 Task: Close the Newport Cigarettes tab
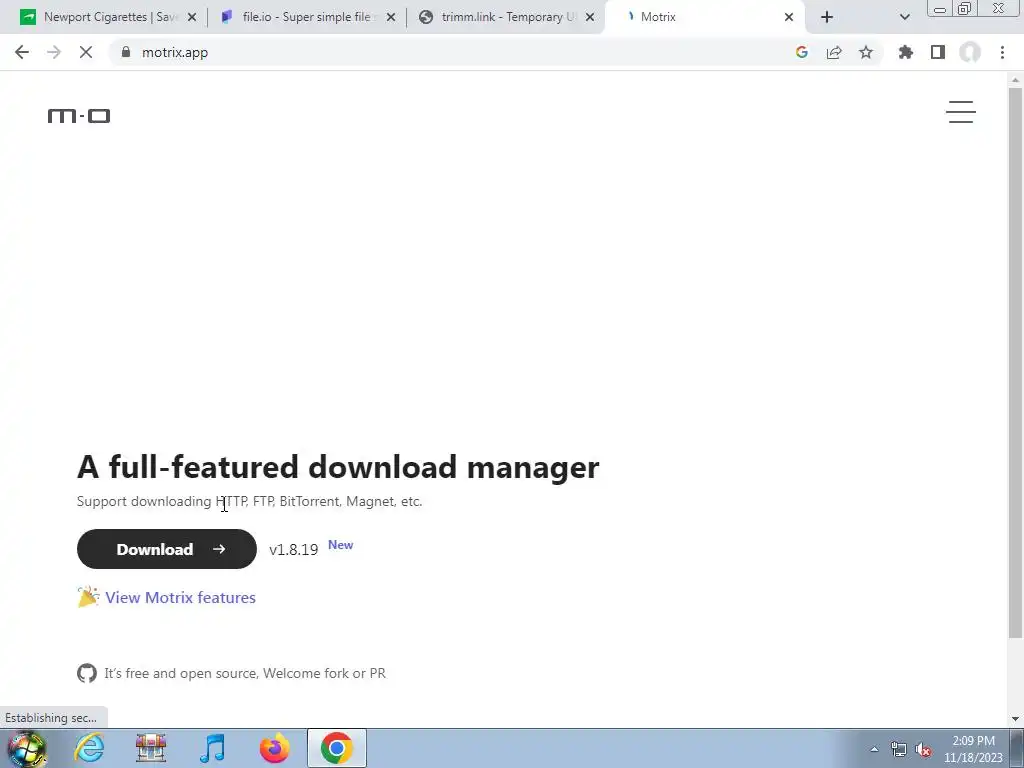point(192,18)
